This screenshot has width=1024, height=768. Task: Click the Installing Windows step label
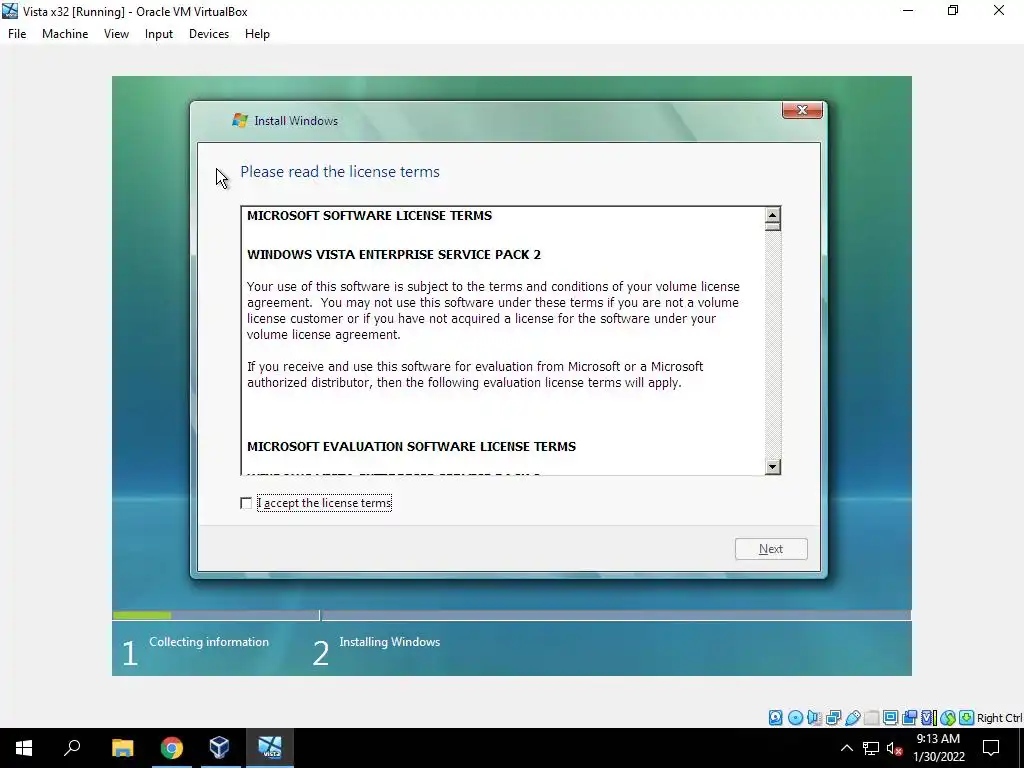point(389,642)
